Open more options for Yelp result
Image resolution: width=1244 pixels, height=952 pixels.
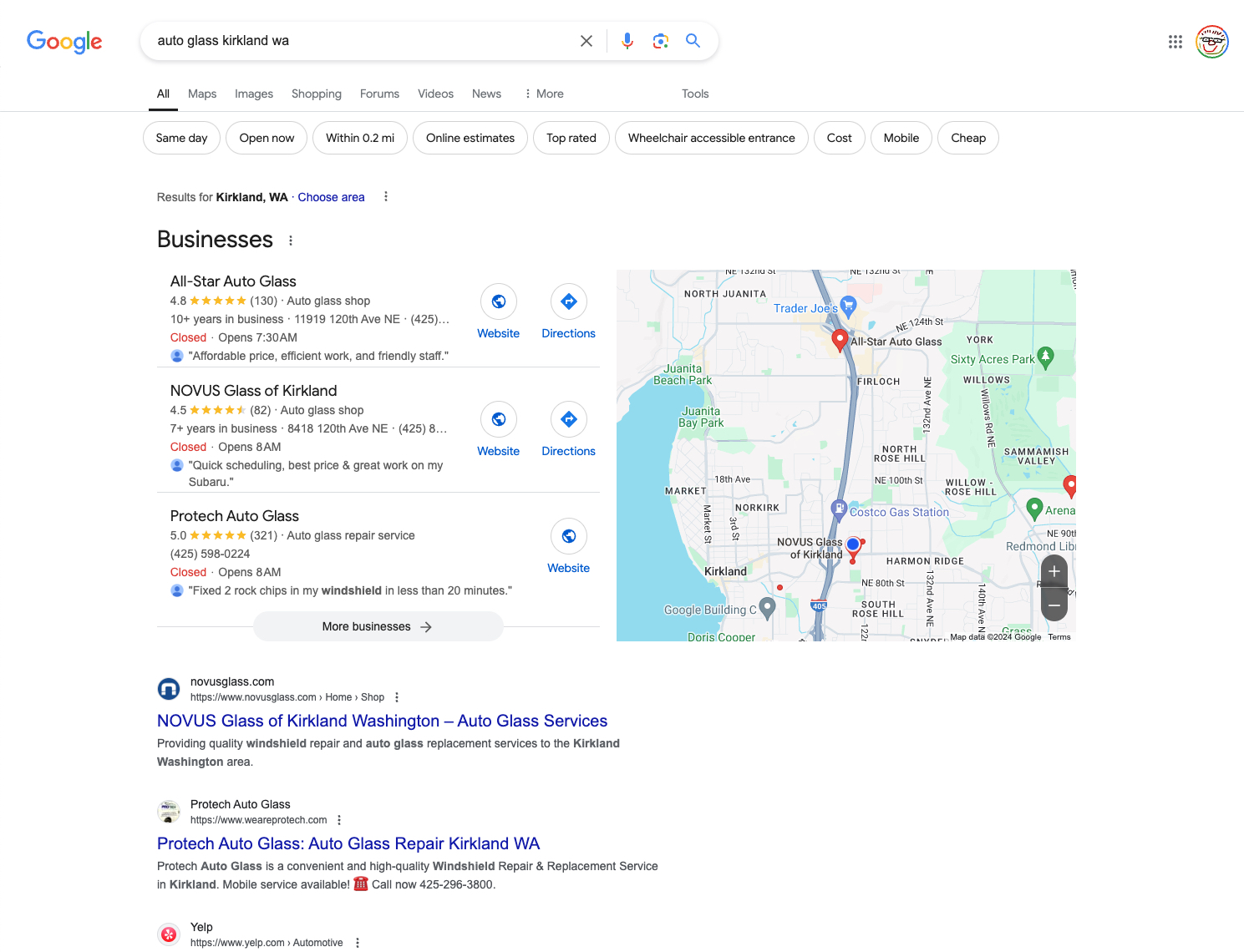(x=358, y=943)
